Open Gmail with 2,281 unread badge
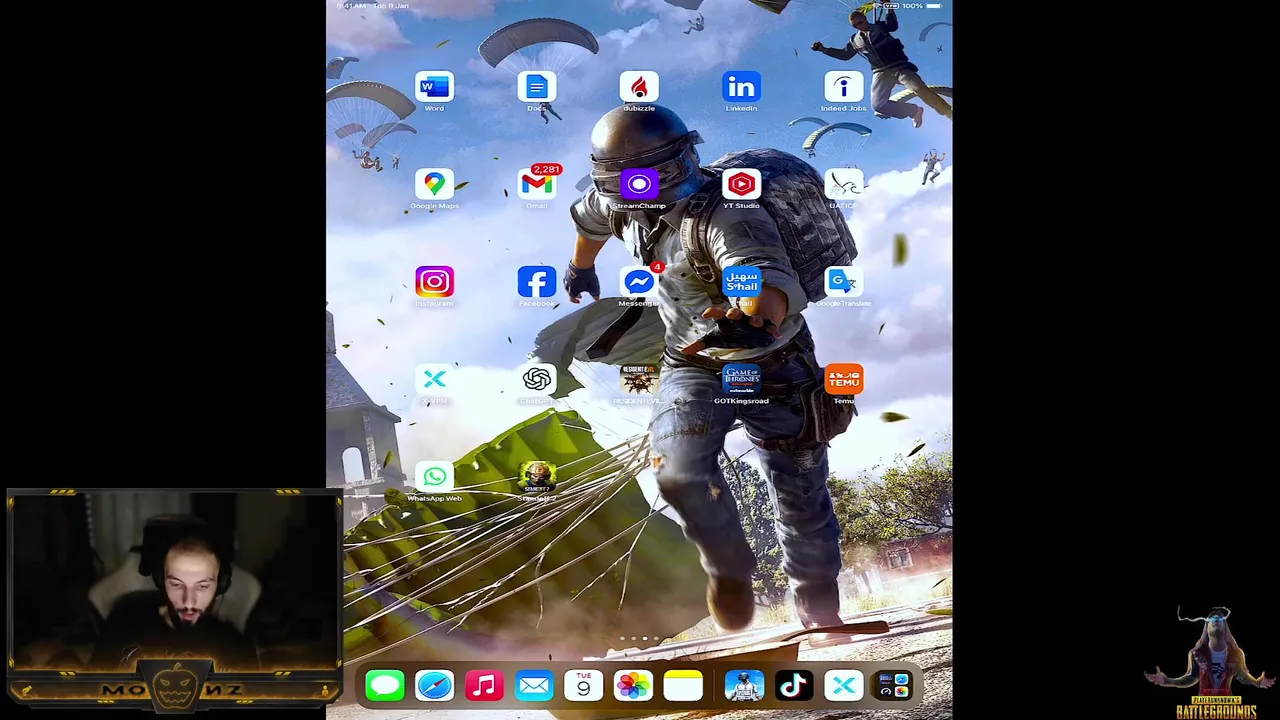The width and height of the screenshot is (1280, 720). (537, 184)
